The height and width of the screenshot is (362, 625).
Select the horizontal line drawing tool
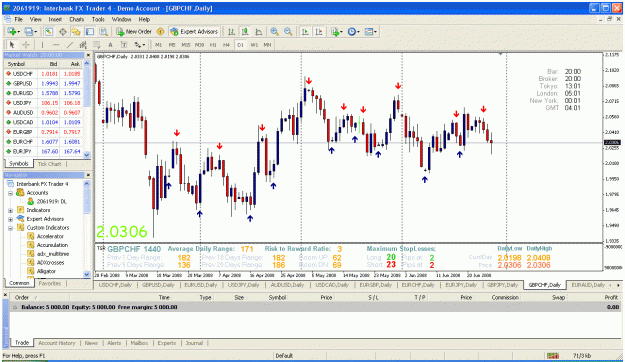click(x=56, y=45)
